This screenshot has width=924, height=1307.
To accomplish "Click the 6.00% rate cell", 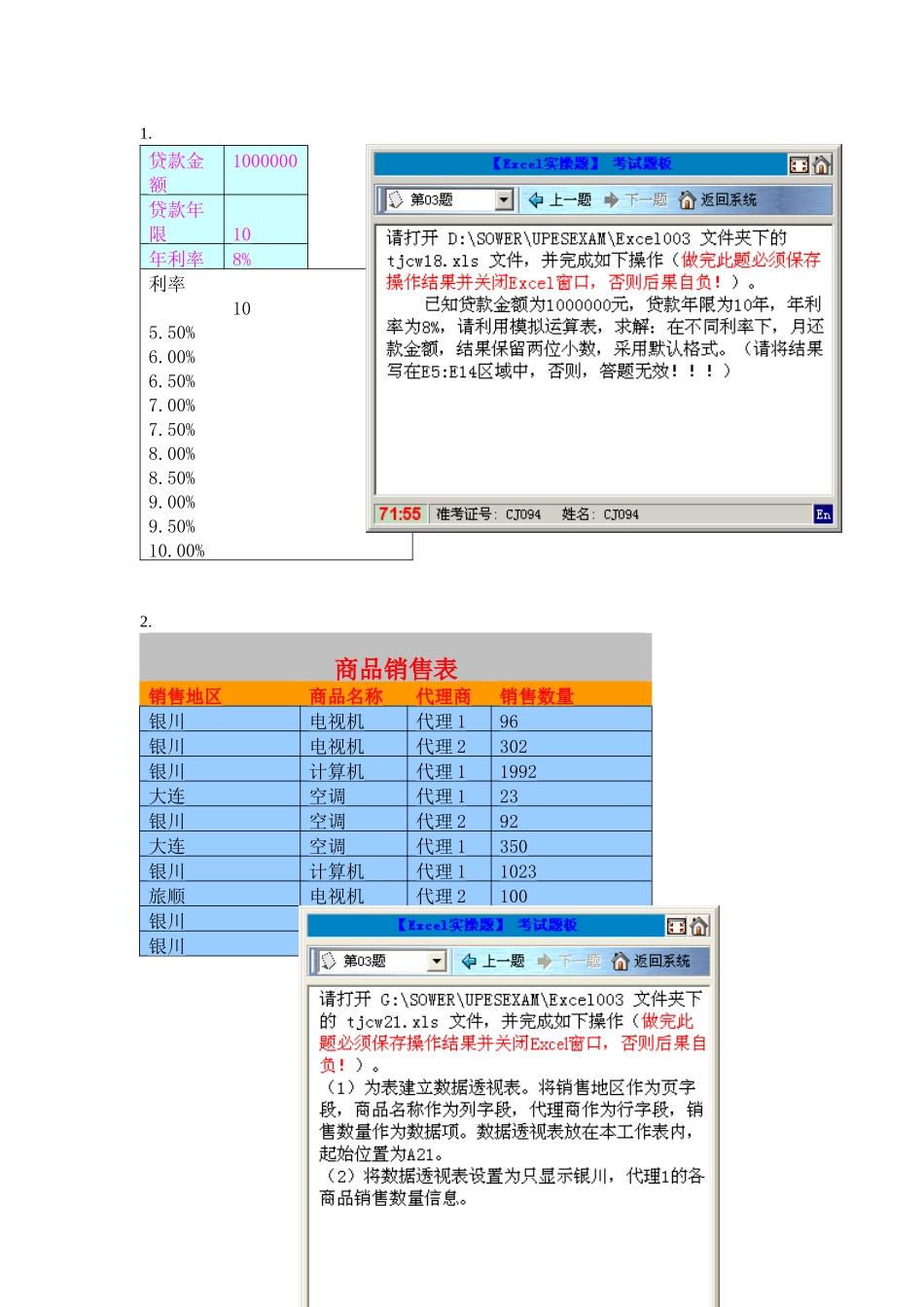I will click(172, 357).
